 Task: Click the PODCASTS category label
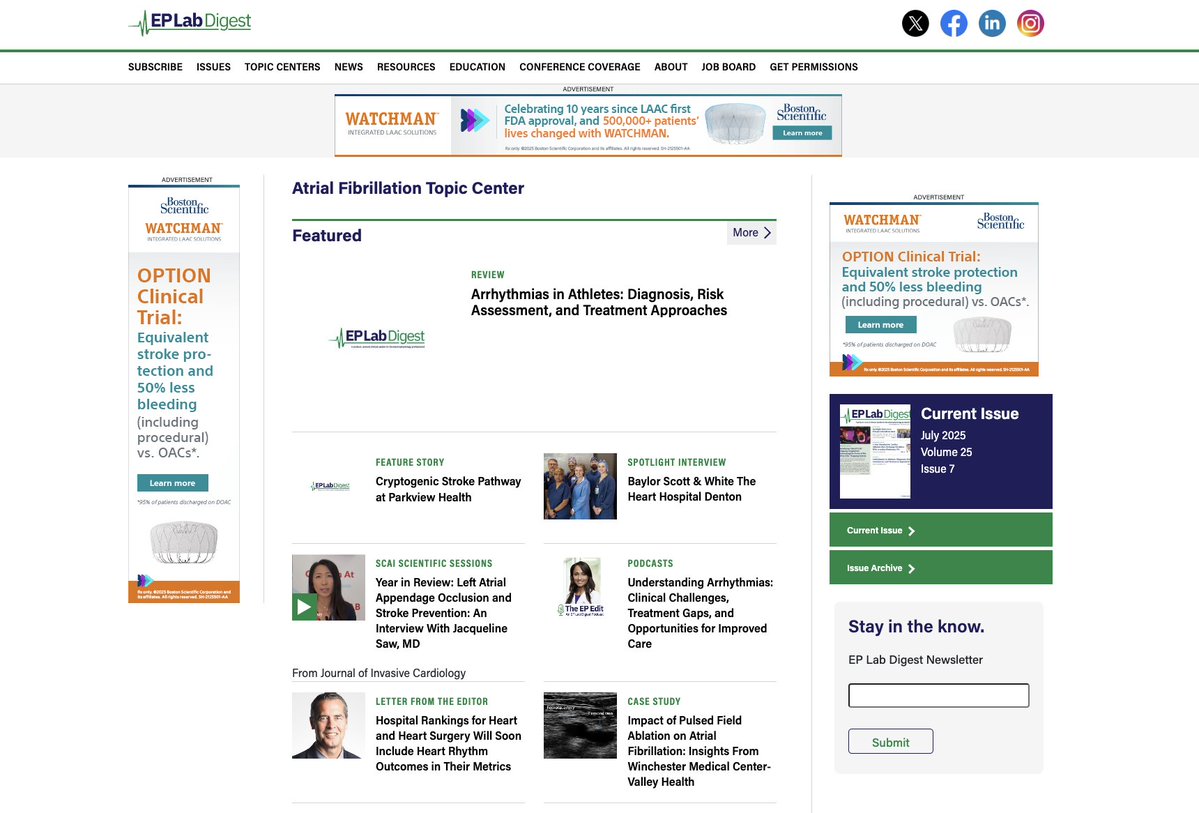coord(651,563)
